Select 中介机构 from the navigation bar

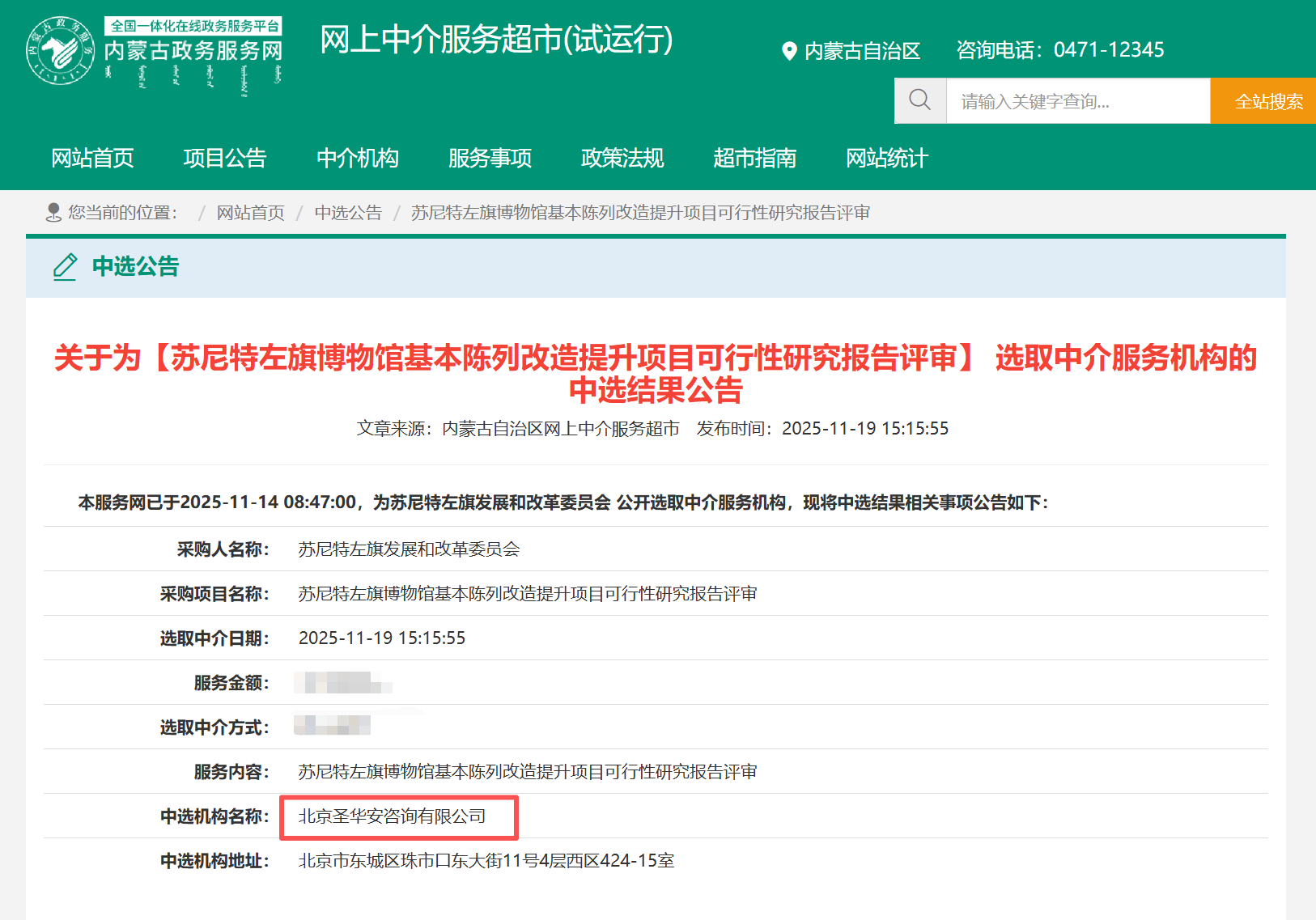(x=358, y=159)
